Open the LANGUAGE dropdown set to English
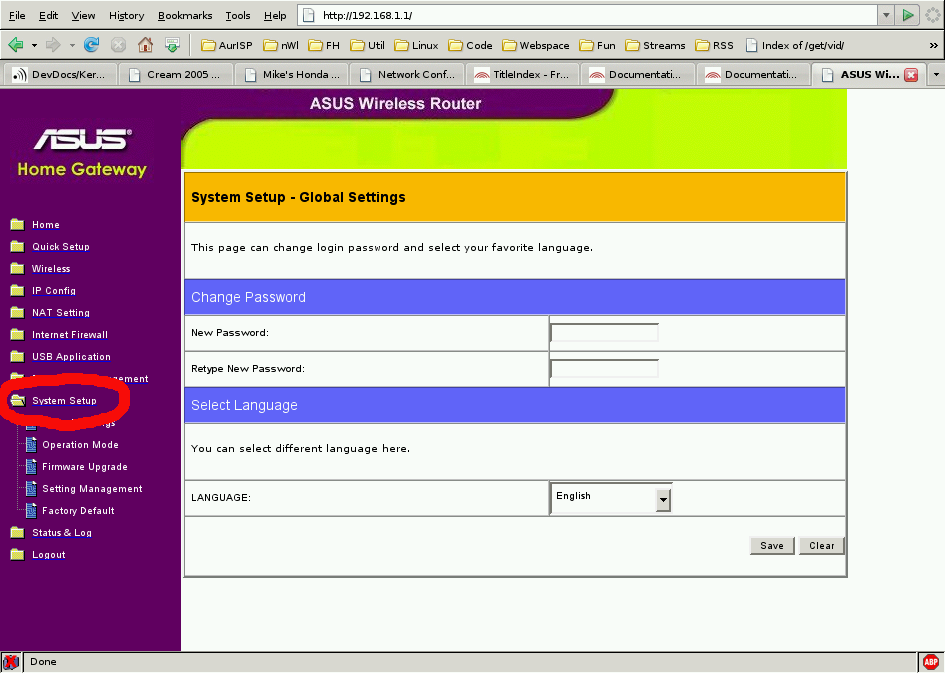Image resolution: width=945 pixels, height=673 pixels. pos(611,498)
